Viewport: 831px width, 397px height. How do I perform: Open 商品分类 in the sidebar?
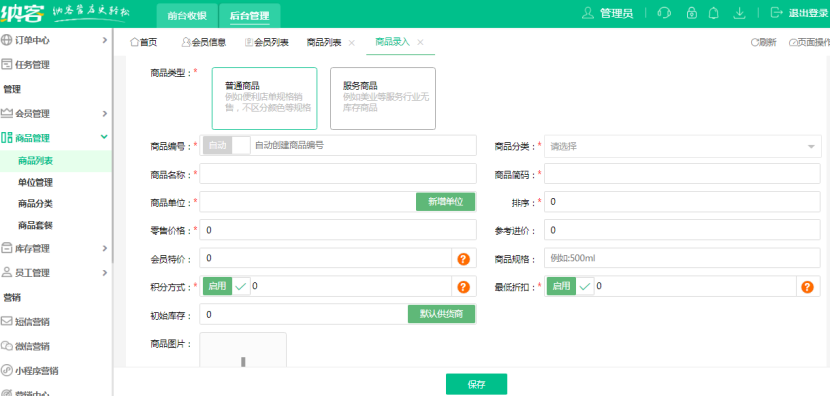tap(36, 204)
